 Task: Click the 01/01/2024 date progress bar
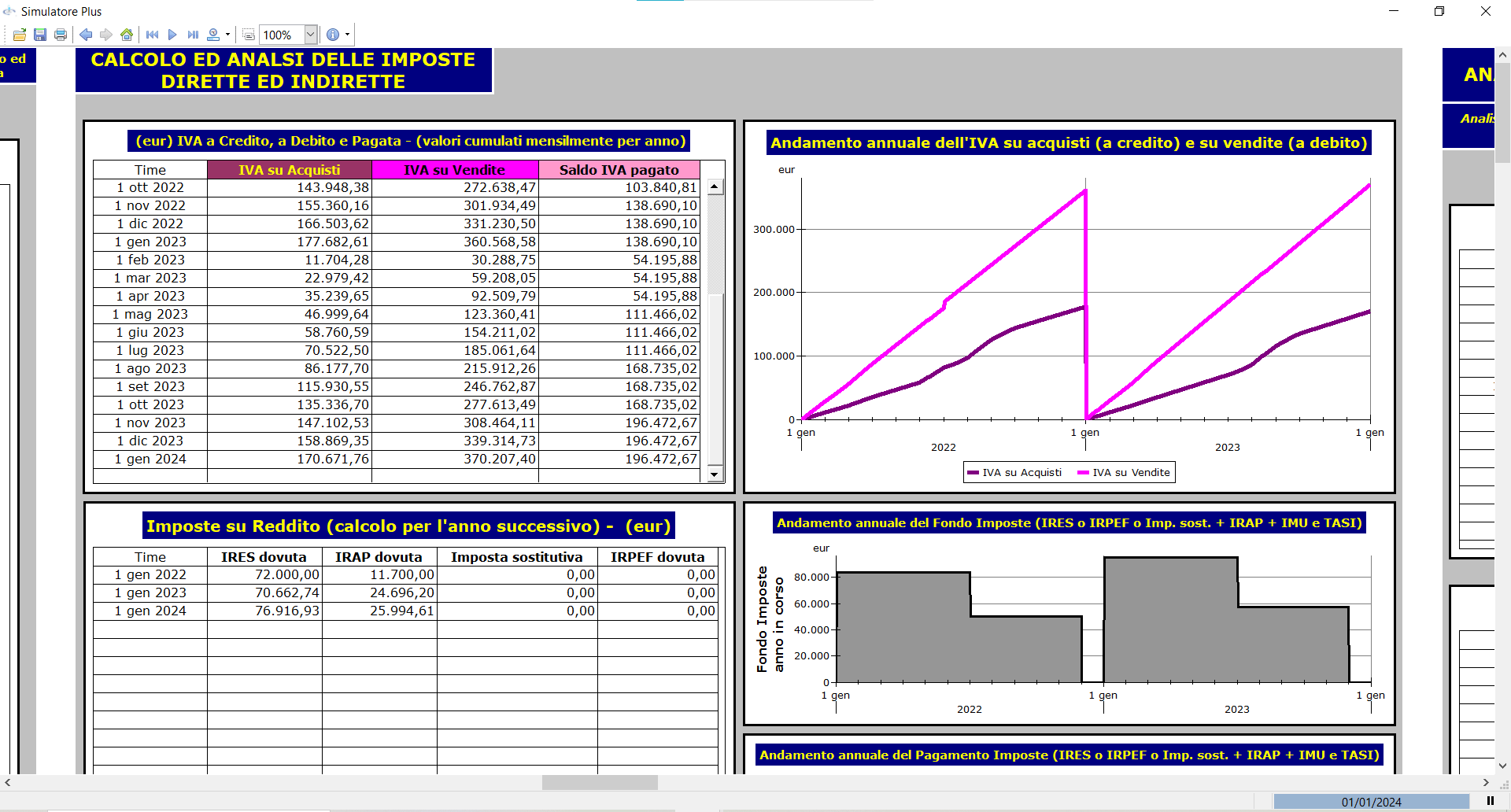pos(1371,802)
